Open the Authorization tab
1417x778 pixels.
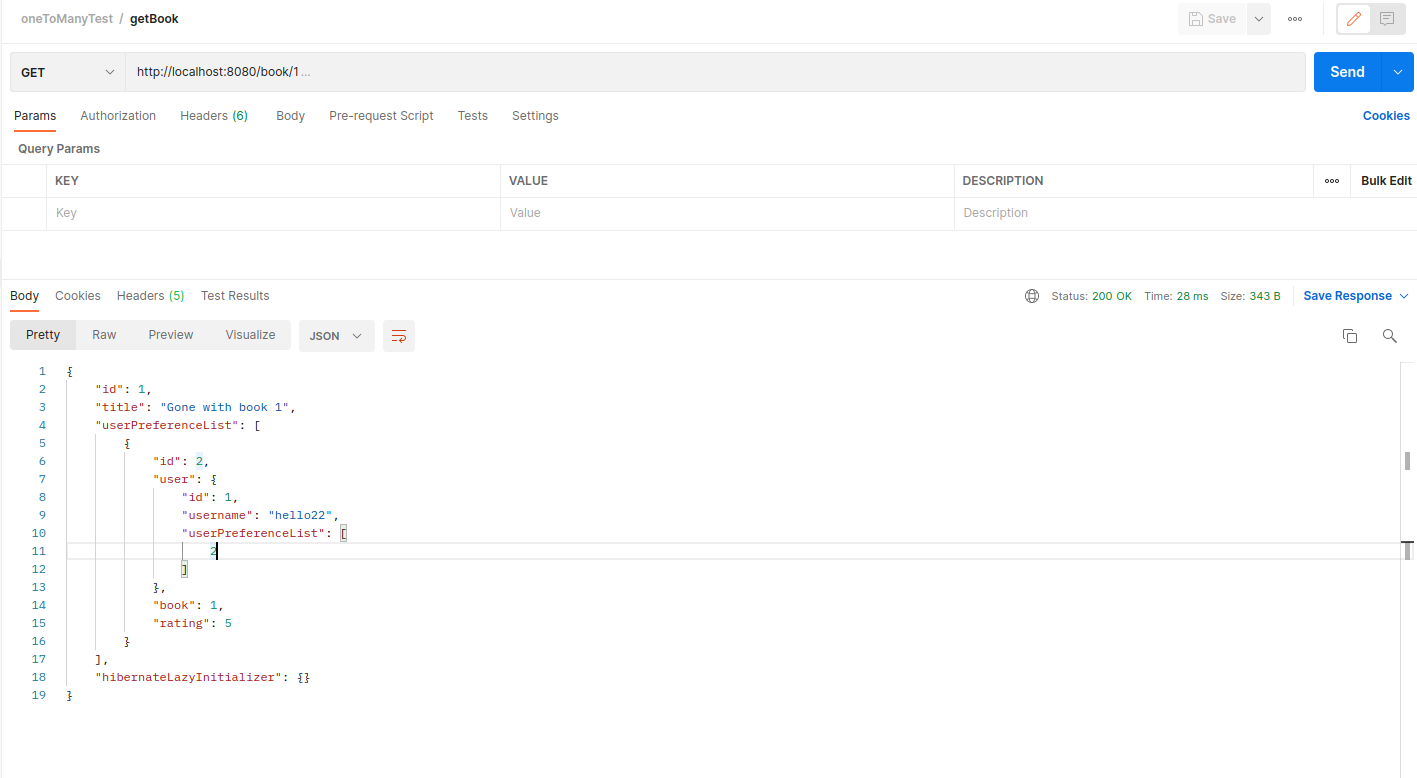[x=118, y=116]
